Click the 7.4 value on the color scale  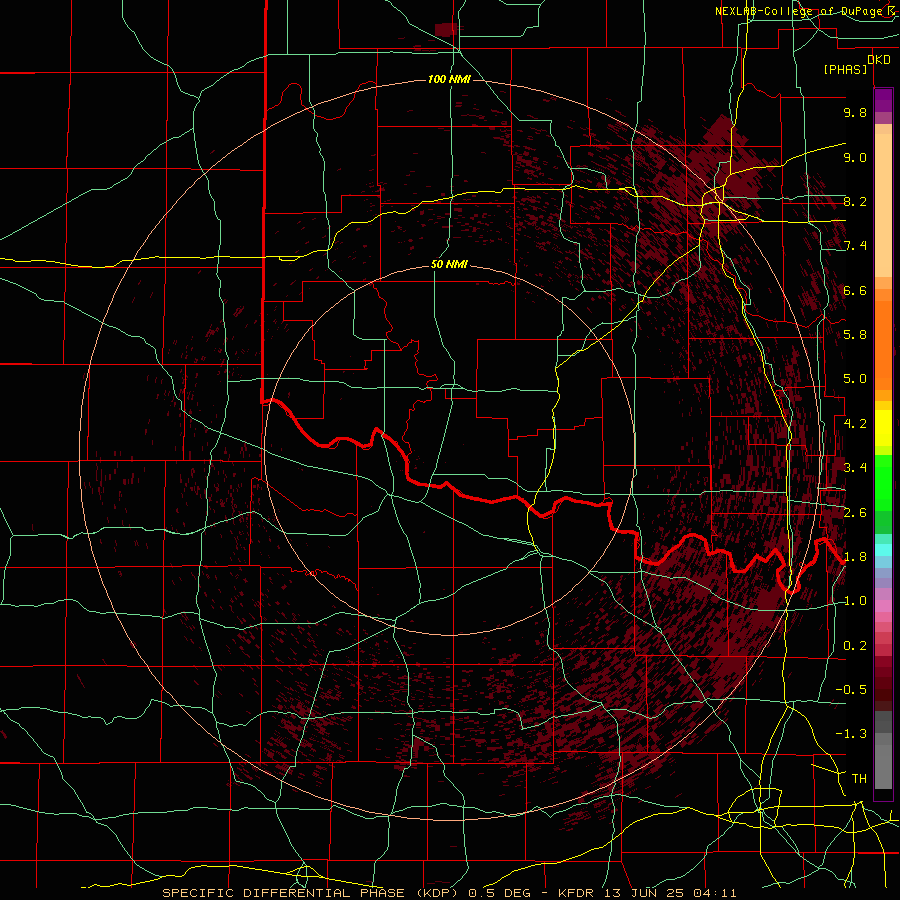[855, 246]
